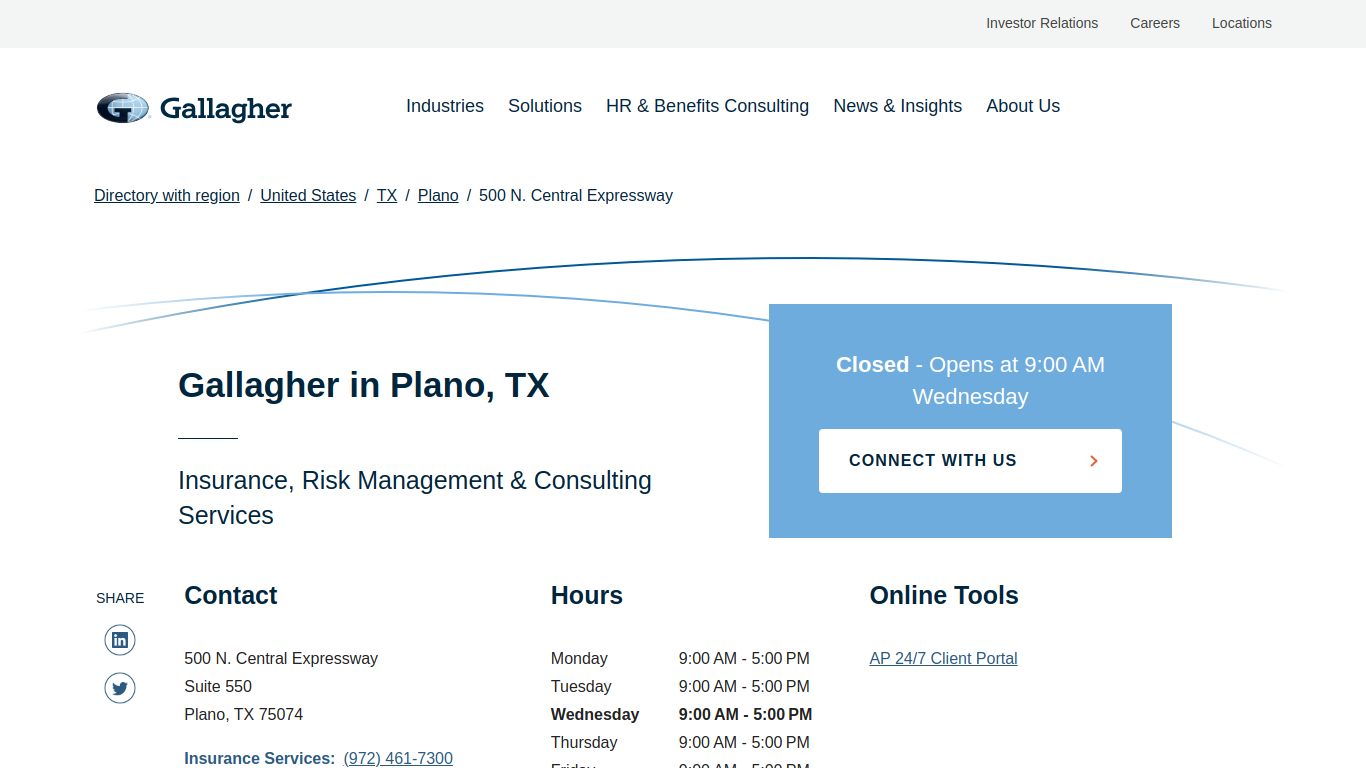Click United States breadcrumb link
This screenshot has height=768, width=1366.
pos(308,196)
